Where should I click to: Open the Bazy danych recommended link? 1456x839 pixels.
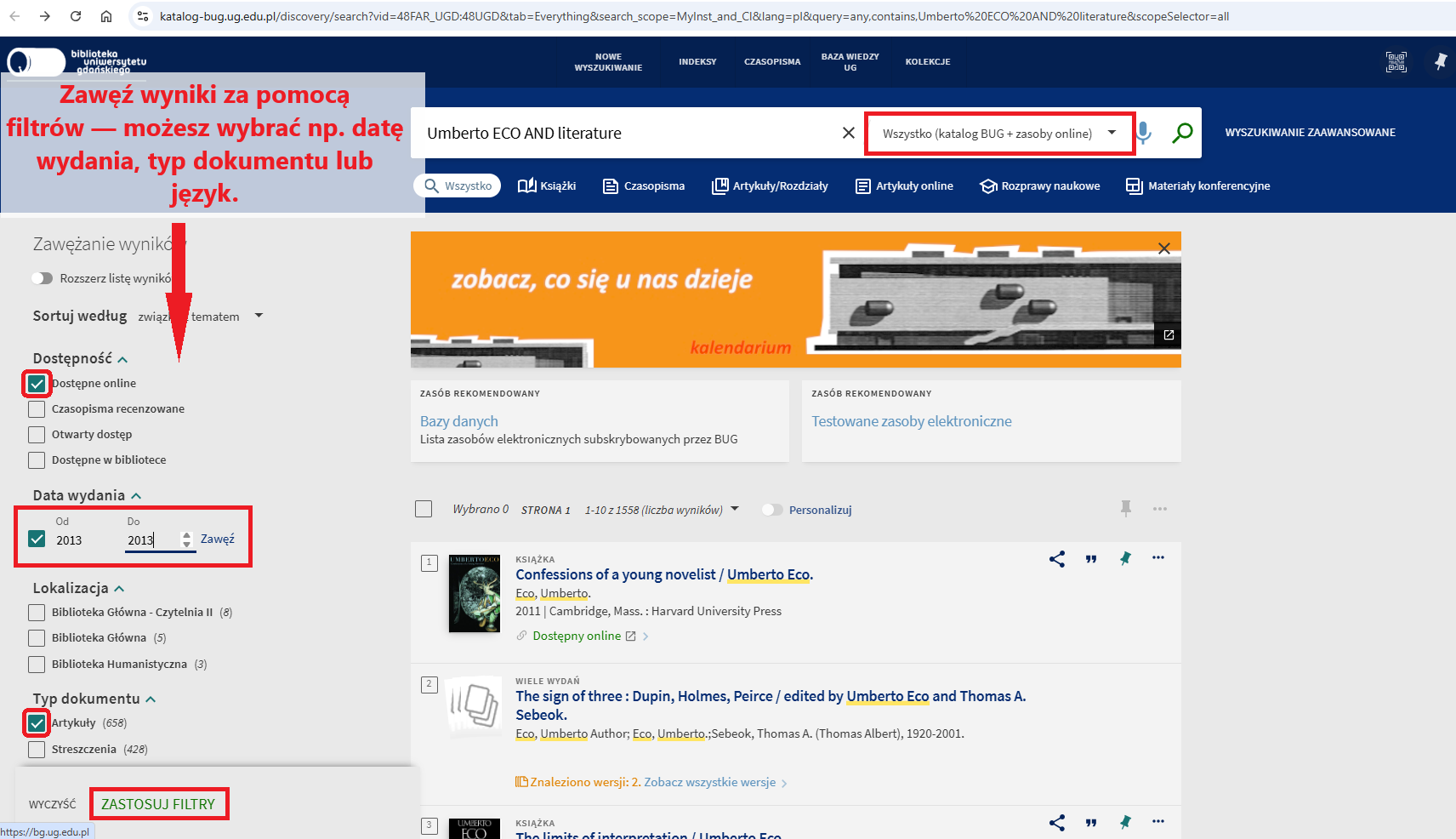point(458,421)
